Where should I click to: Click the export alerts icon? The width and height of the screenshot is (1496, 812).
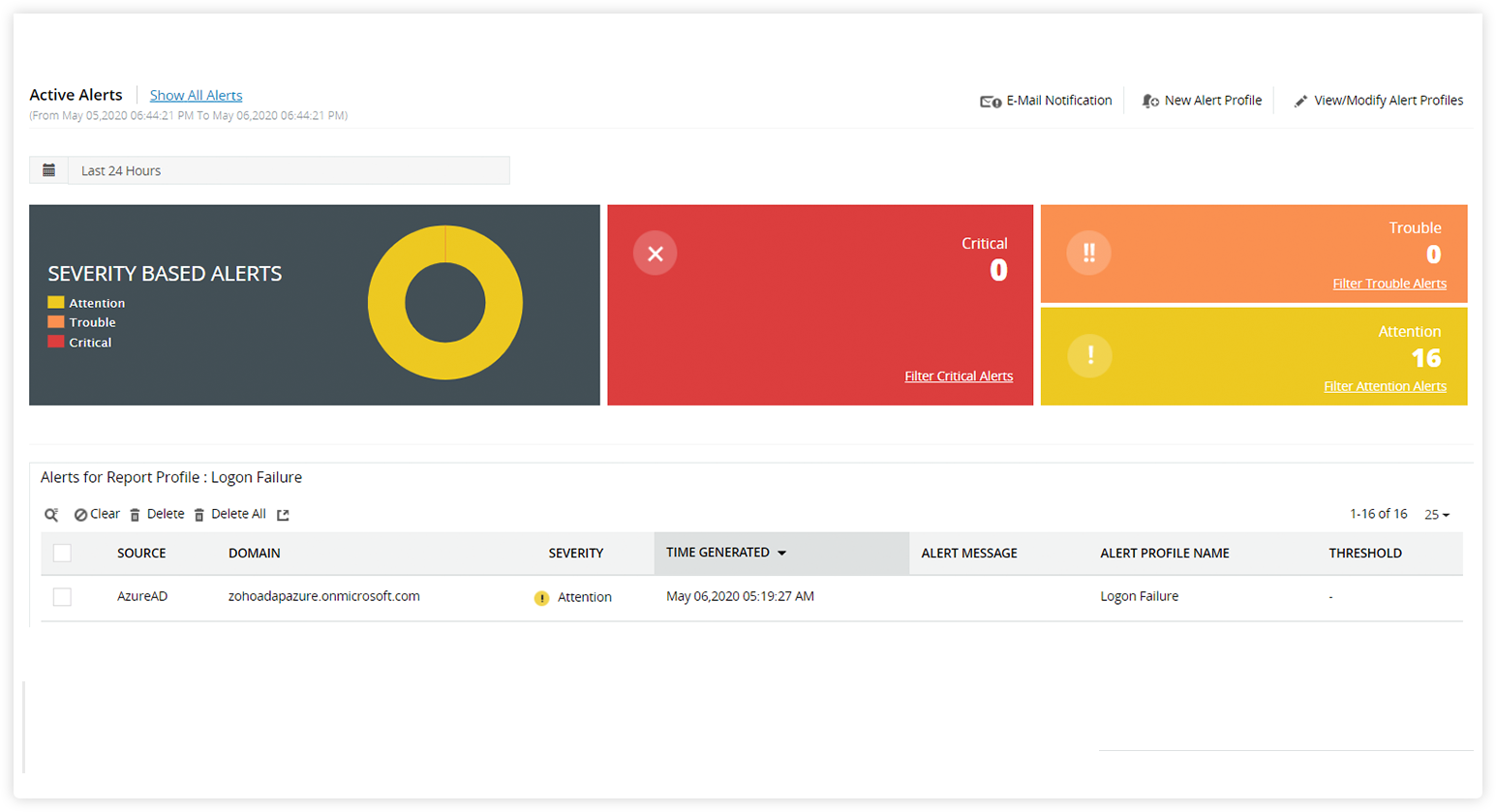(x=283, y=515)
